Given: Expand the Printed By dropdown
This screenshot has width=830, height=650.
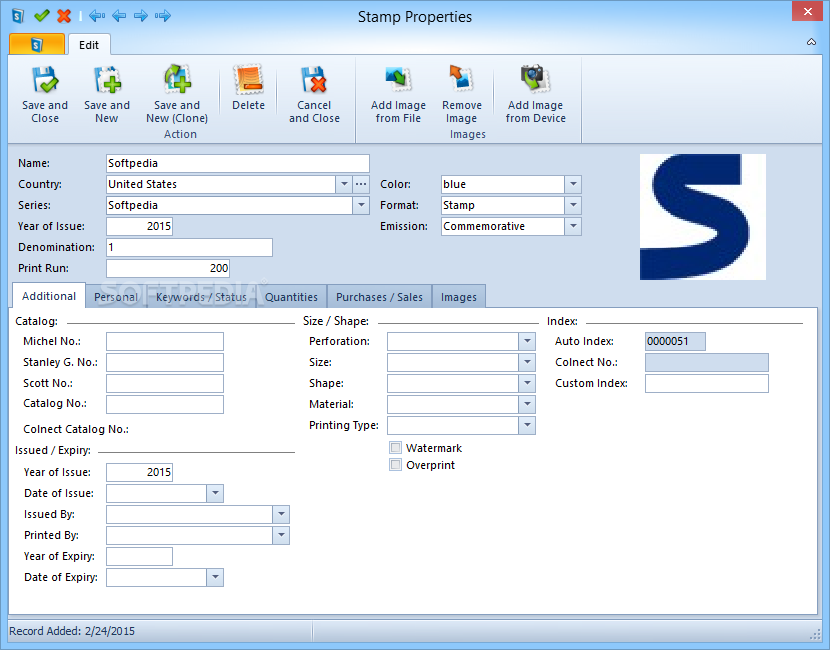Looking at the screenshot, I should 281,535.
